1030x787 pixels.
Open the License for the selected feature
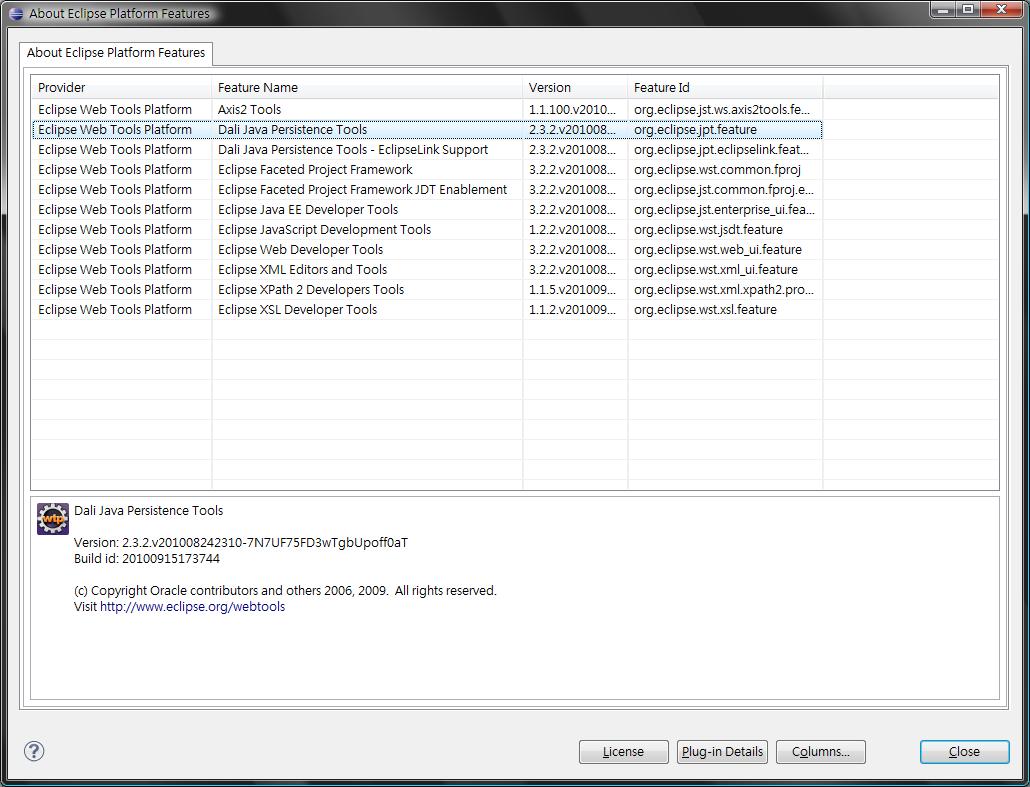pos(623,752)
